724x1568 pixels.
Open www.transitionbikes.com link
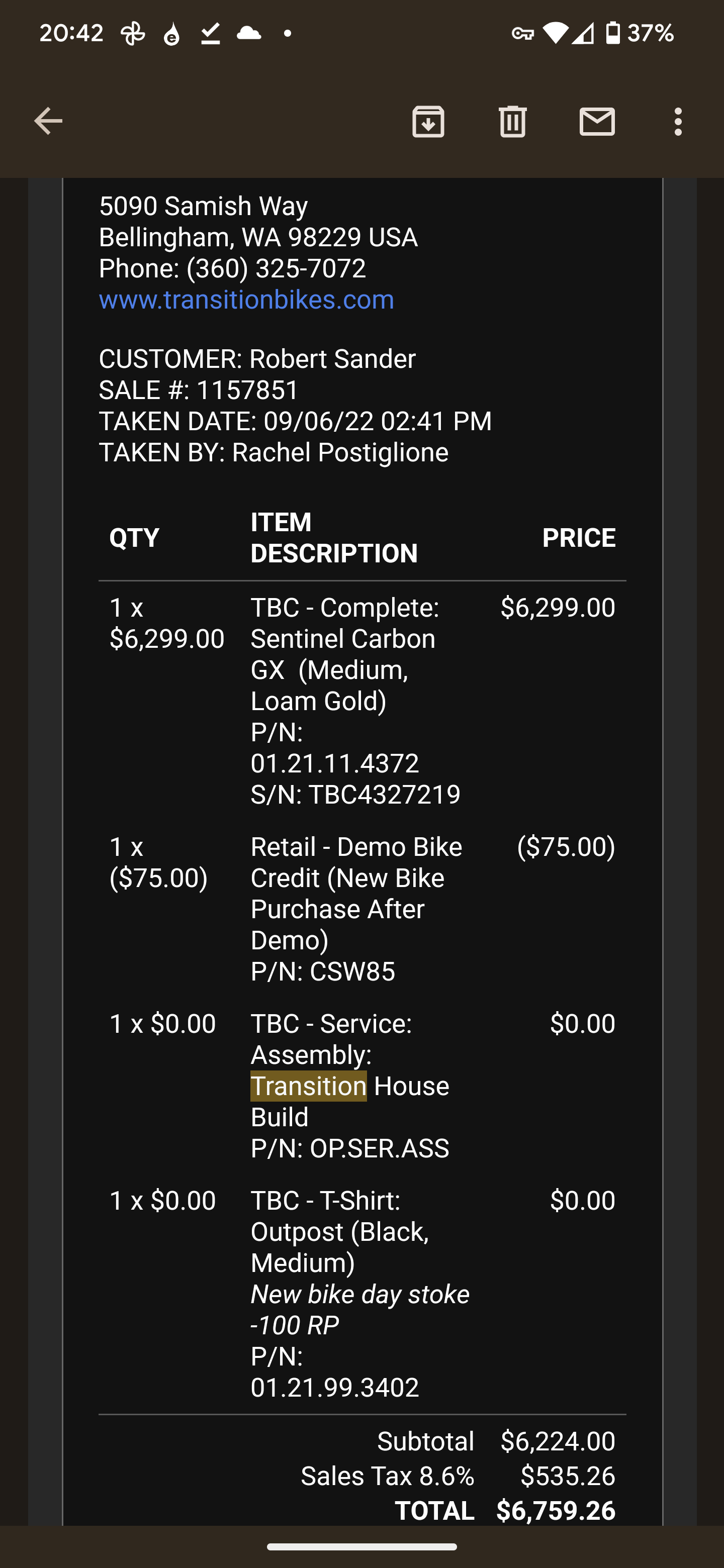pos(246,300)
